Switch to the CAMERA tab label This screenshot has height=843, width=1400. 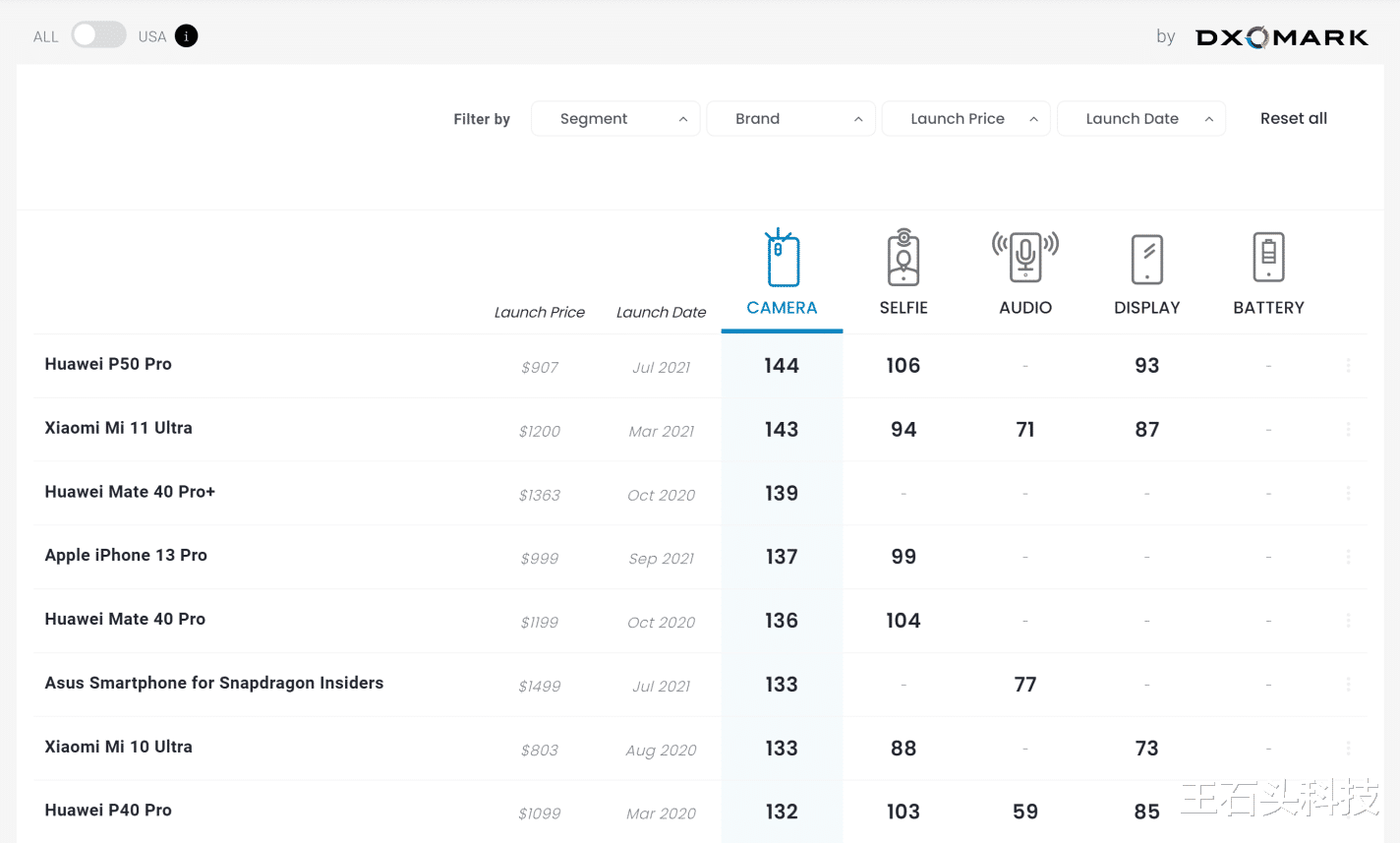(x=782, y=308)
